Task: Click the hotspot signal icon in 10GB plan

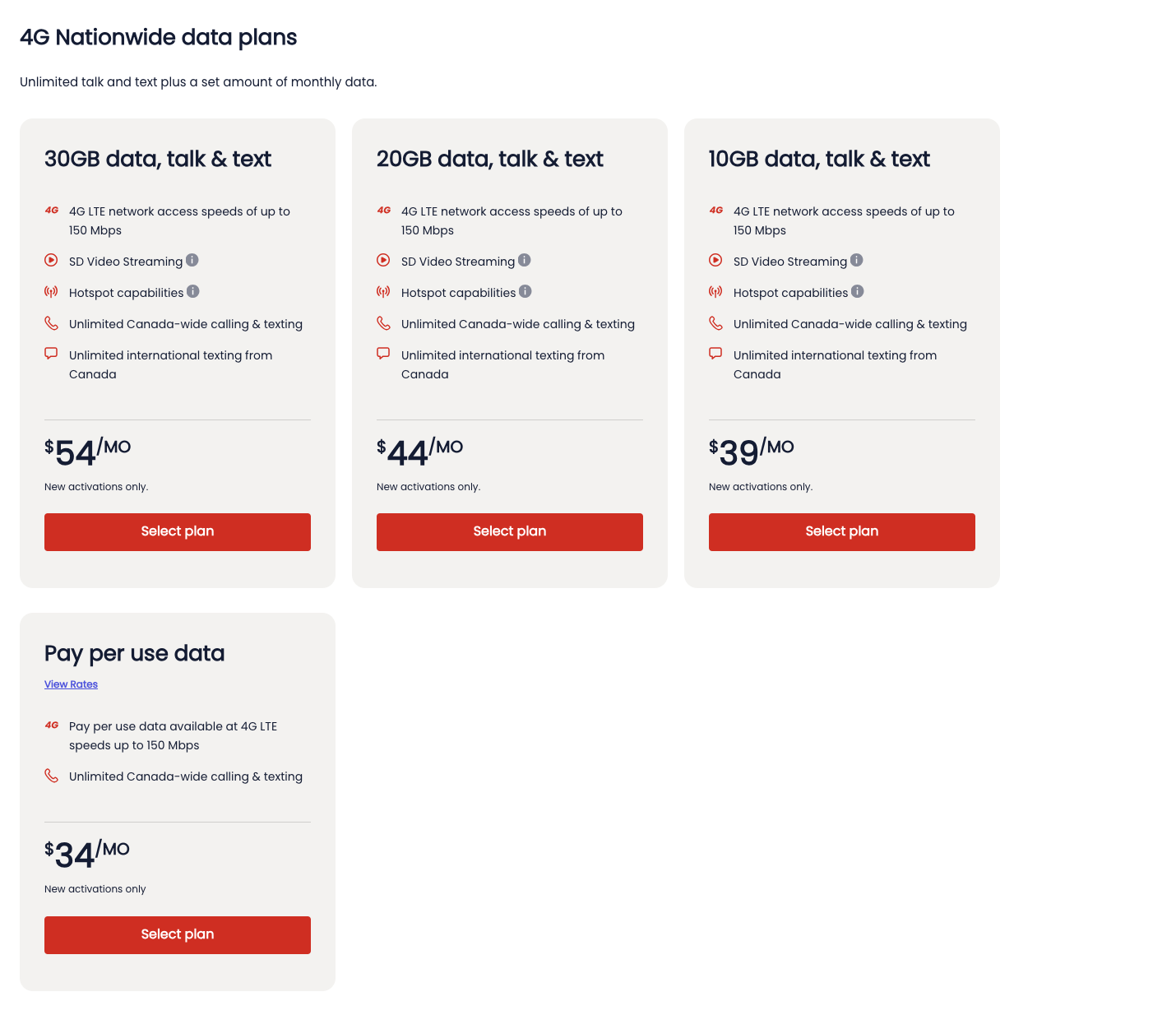Action: coord(715,292)
